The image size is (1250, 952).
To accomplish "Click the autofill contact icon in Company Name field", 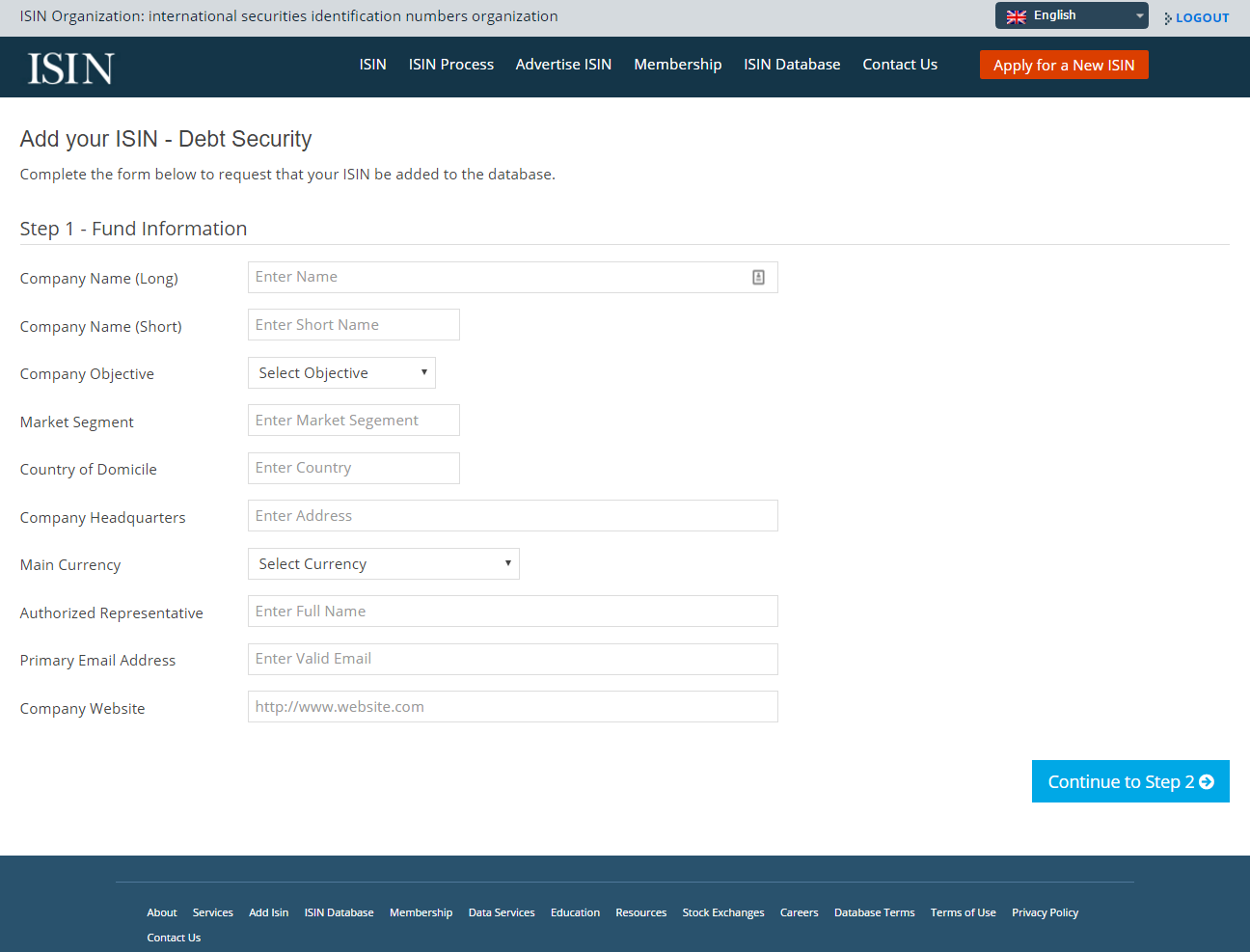I will (x=758, y=278).
